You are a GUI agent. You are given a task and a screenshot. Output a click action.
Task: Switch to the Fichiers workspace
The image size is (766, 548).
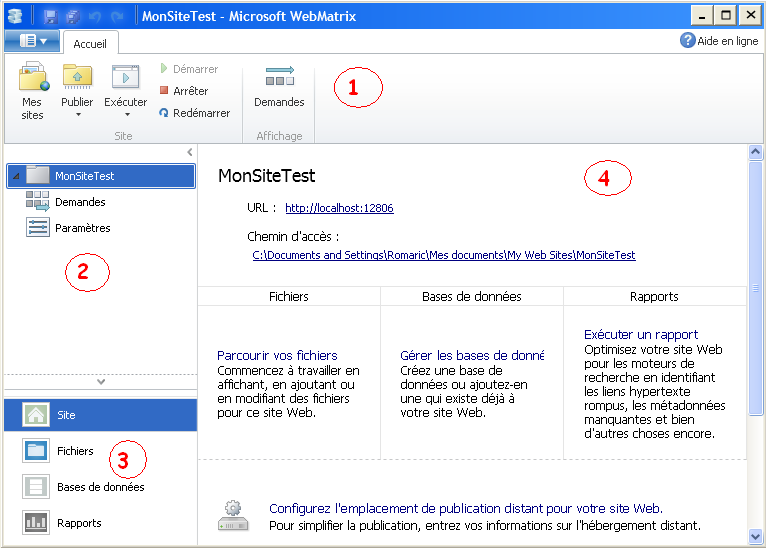pos(37,451)
